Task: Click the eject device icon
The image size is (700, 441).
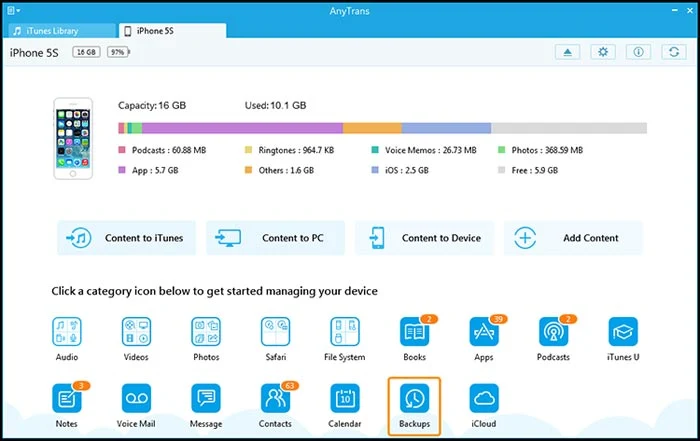Action: (567, 52)
